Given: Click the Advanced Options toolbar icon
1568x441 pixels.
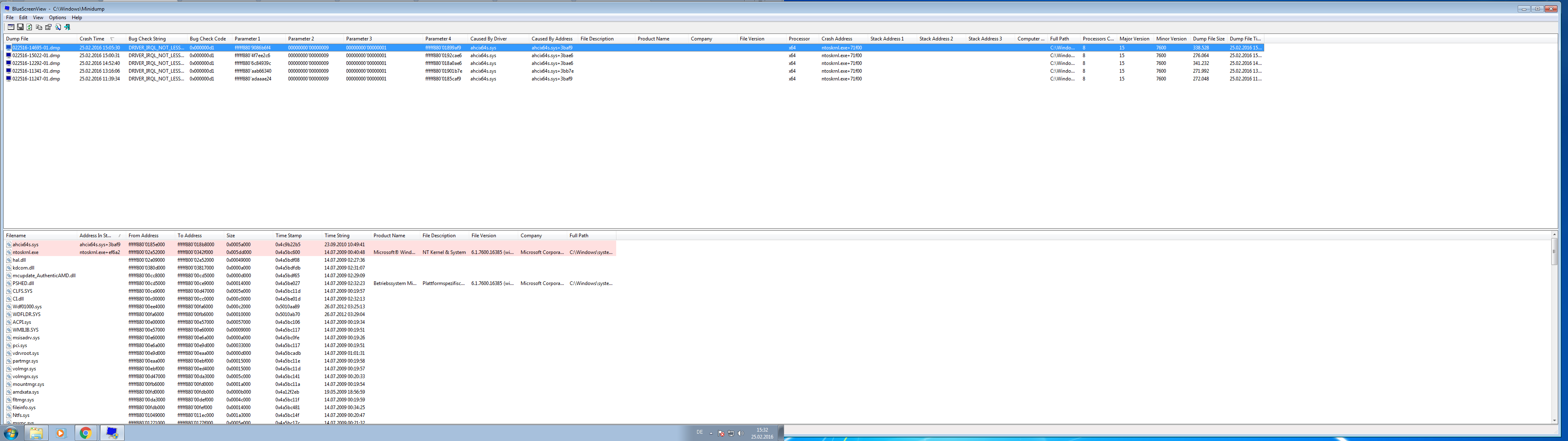Looking at the screenshot, I should [11, 27].
